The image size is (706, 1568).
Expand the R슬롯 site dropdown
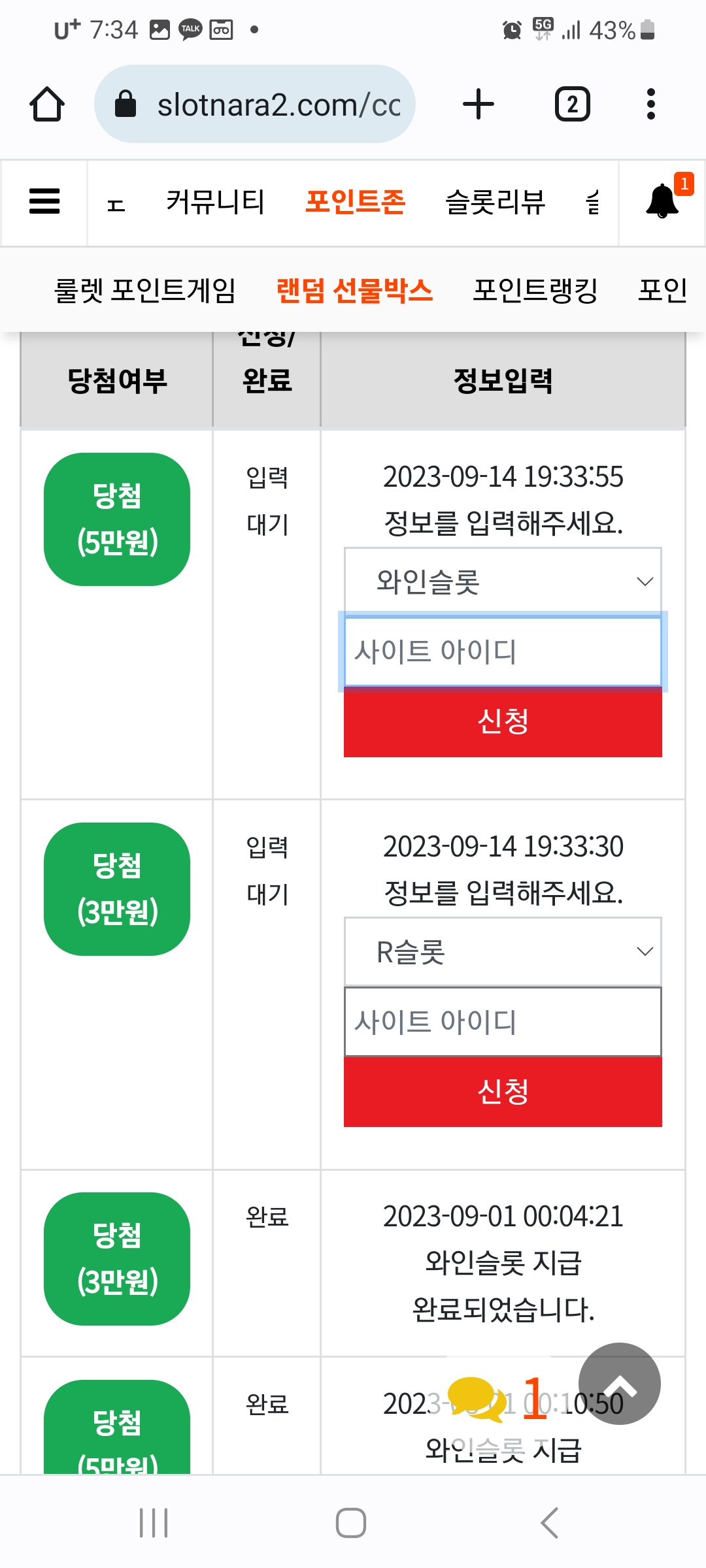pos(503,951)
